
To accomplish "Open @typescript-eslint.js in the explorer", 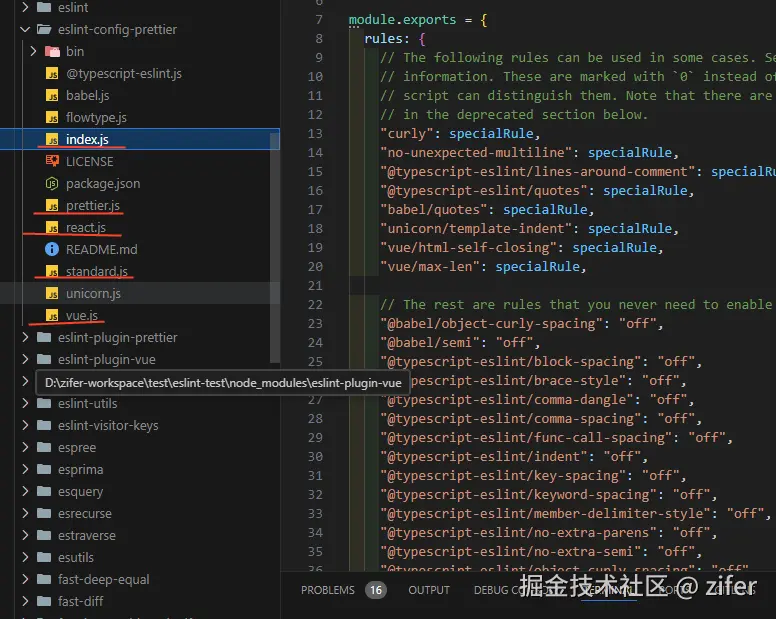I will pyautogui.click(x=124, y=74).
